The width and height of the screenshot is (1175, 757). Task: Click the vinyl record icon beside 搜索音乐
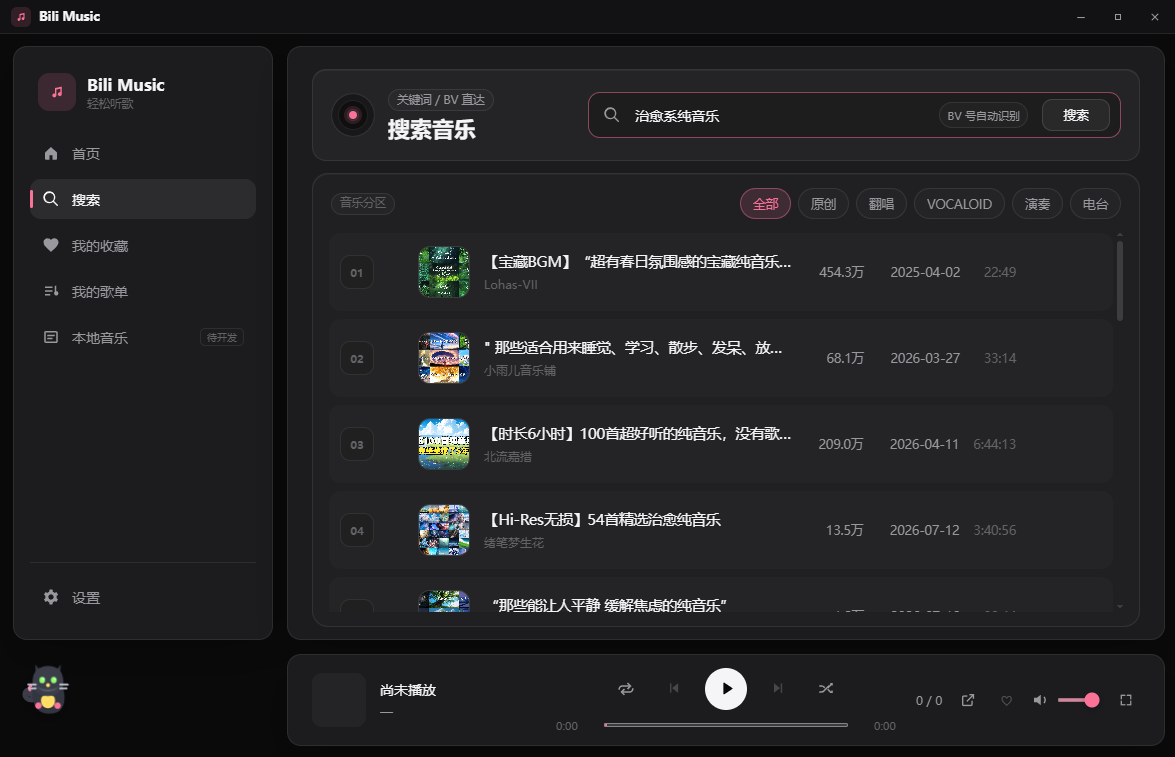pos(352,115)
